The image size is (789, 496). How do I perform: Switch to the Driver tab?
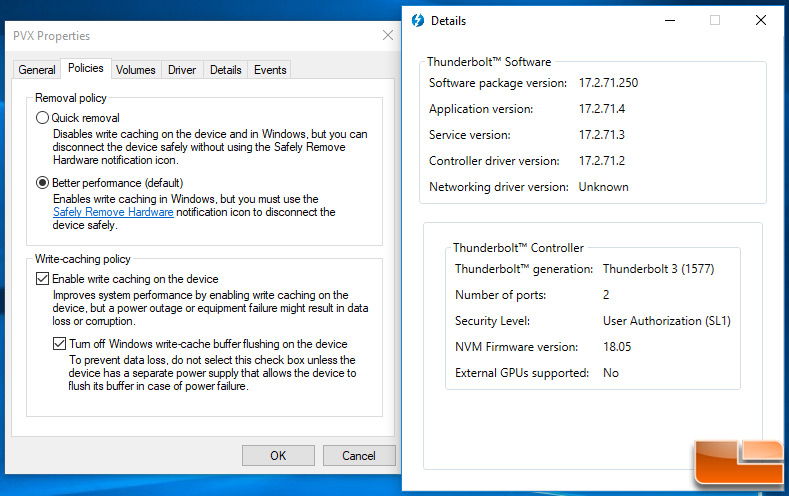(x=182, y=70)
